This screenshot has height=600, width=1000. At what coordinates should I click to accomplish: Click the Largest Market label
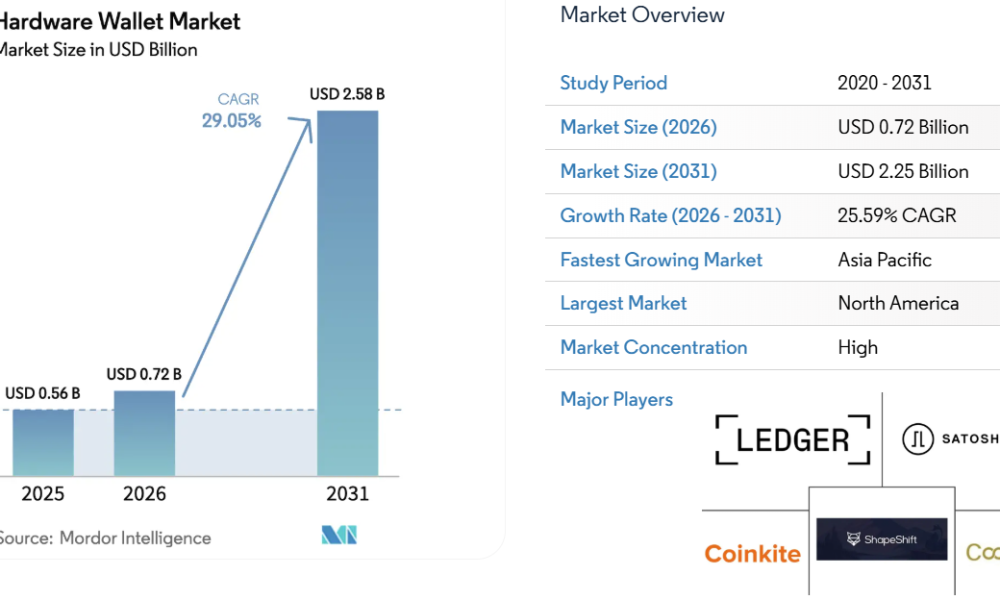coord(623,303)
